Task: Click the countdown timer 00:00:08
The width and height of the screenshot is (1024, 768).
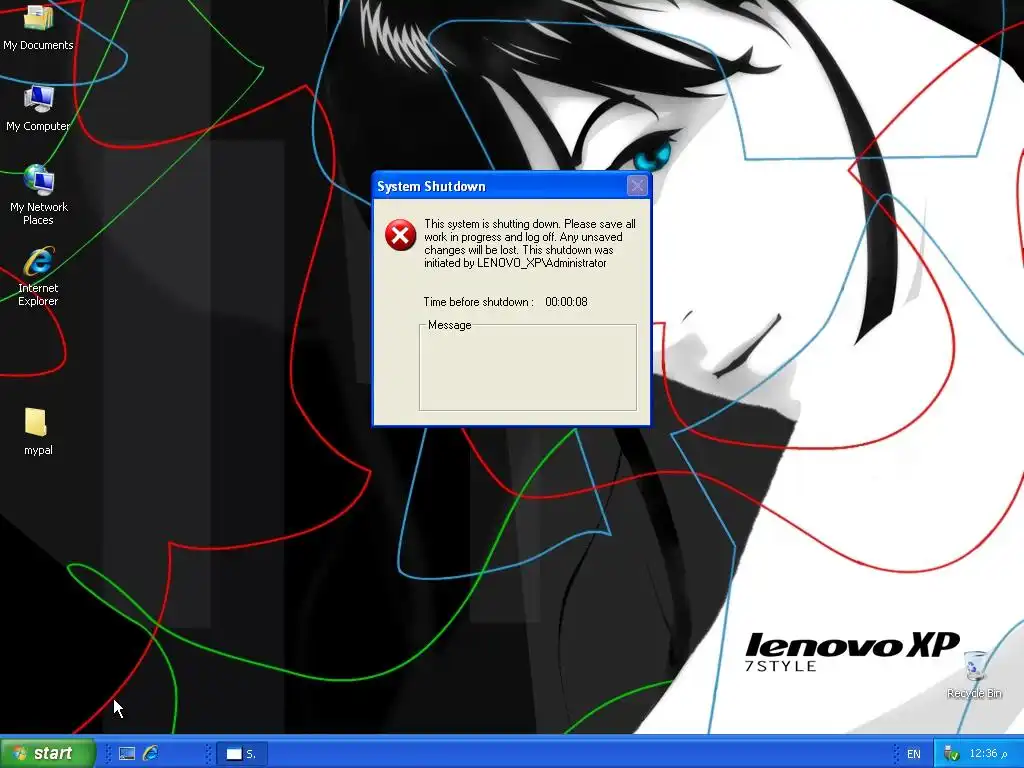Action: point(566,302)
